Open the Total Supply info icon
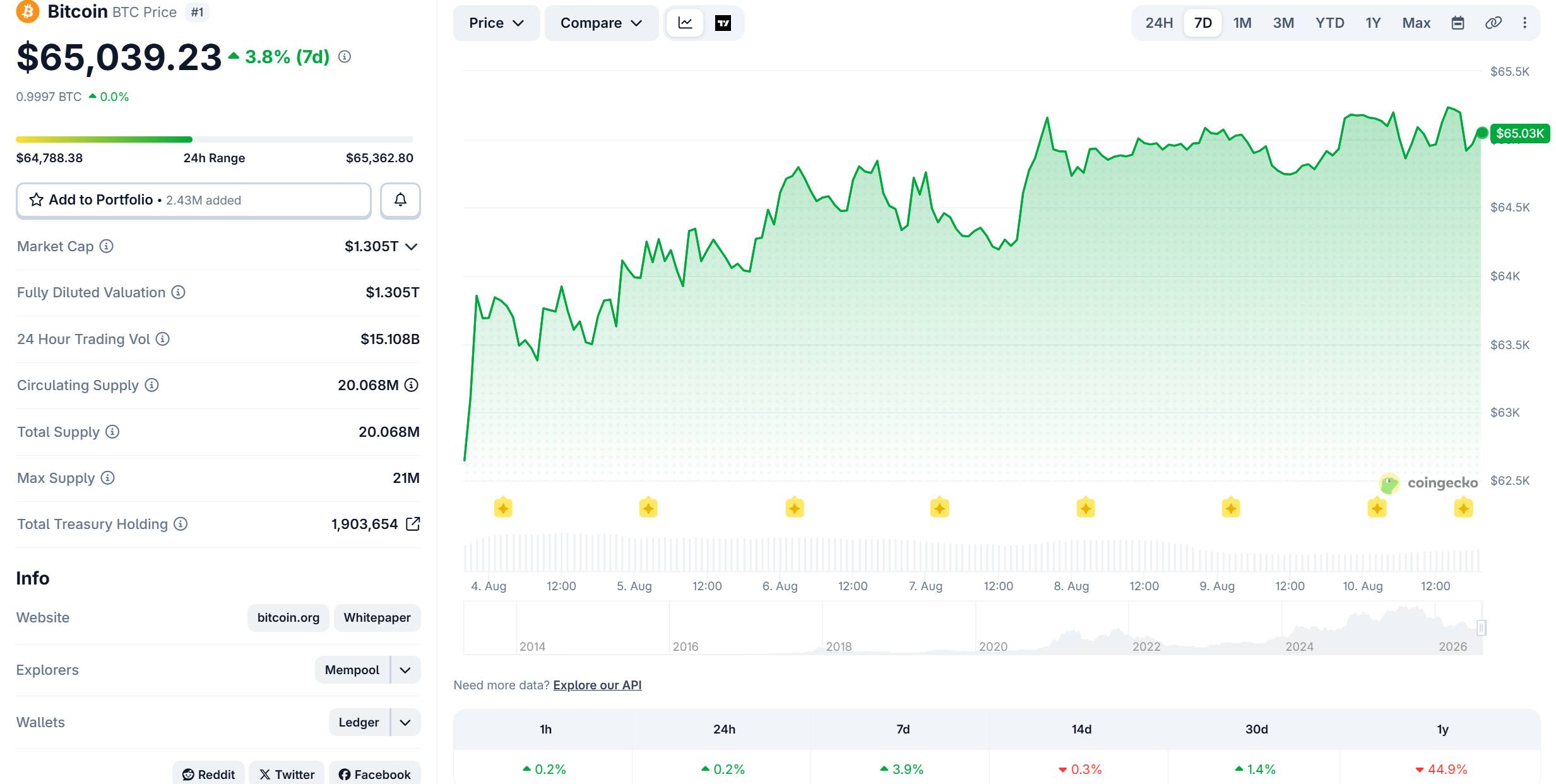1556x784 pixels. (x=112, y=432)
